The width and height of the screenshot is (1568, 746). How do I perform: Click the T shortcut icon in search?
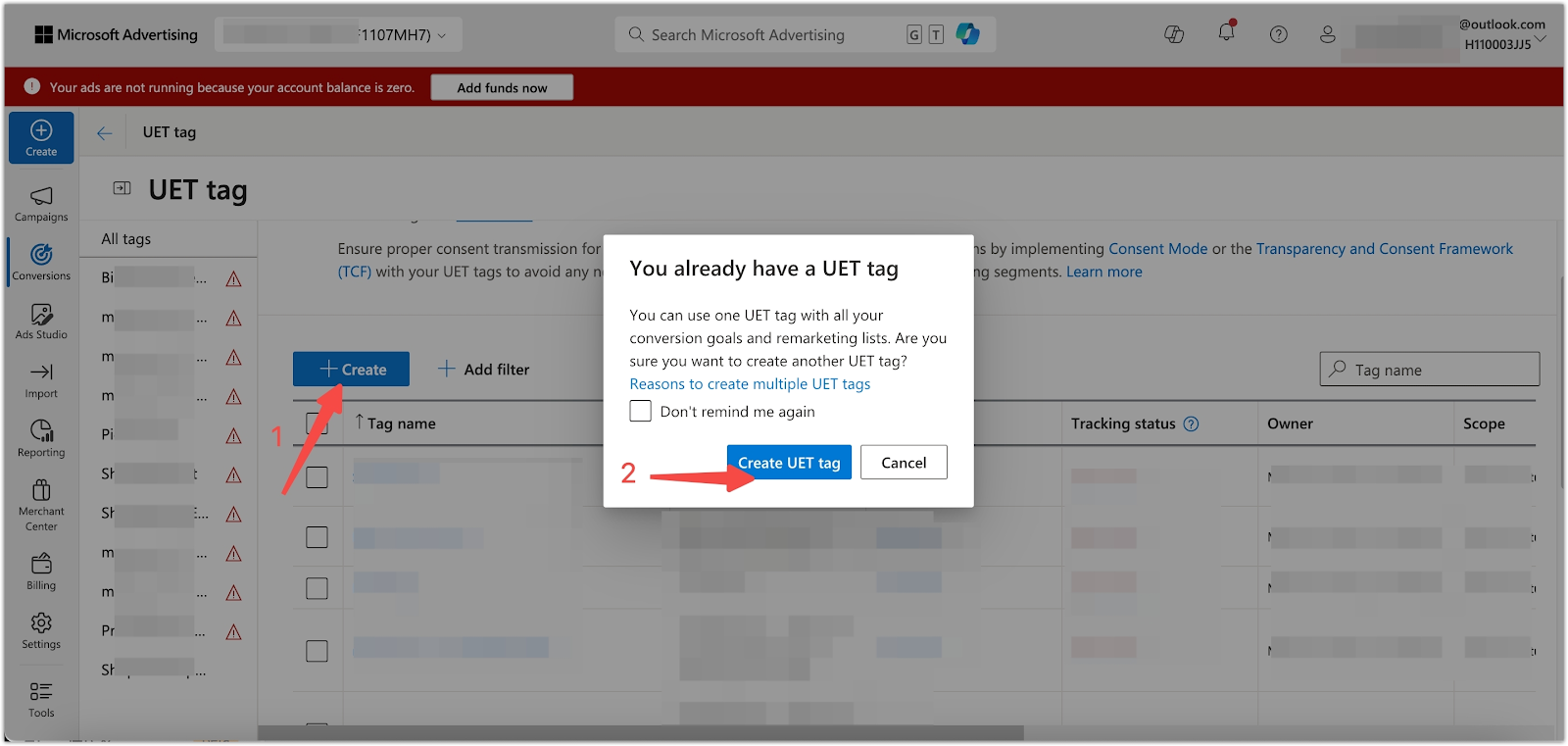tap(936, 35)
